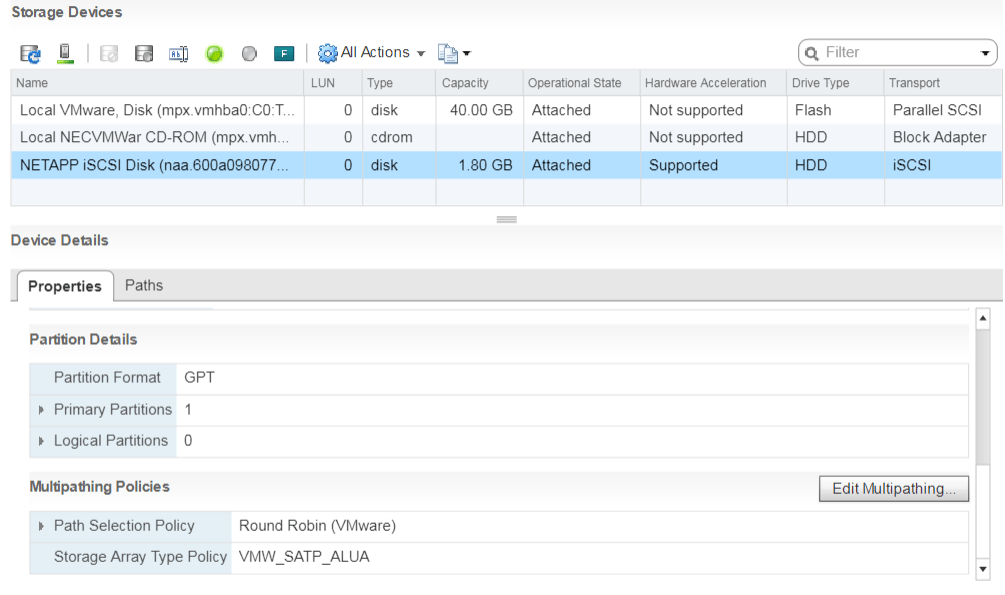Open the Filter box dropdown arrow
Image resolution: width=1005 pixels, height=595 pixels.
tap(985, 53)
